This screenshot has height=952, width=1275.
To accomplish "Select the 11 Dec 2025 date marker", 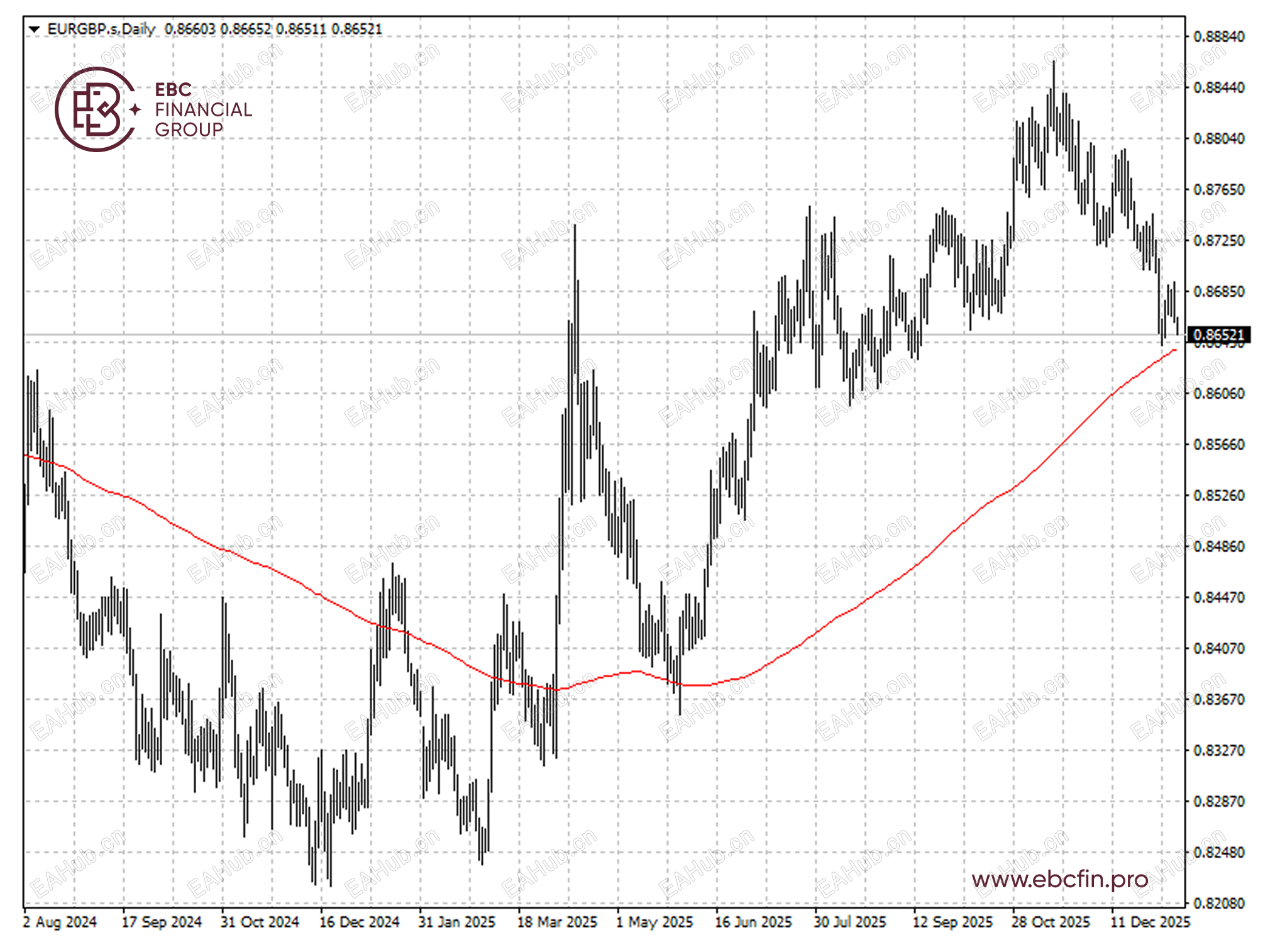I will click(1150, 922).
